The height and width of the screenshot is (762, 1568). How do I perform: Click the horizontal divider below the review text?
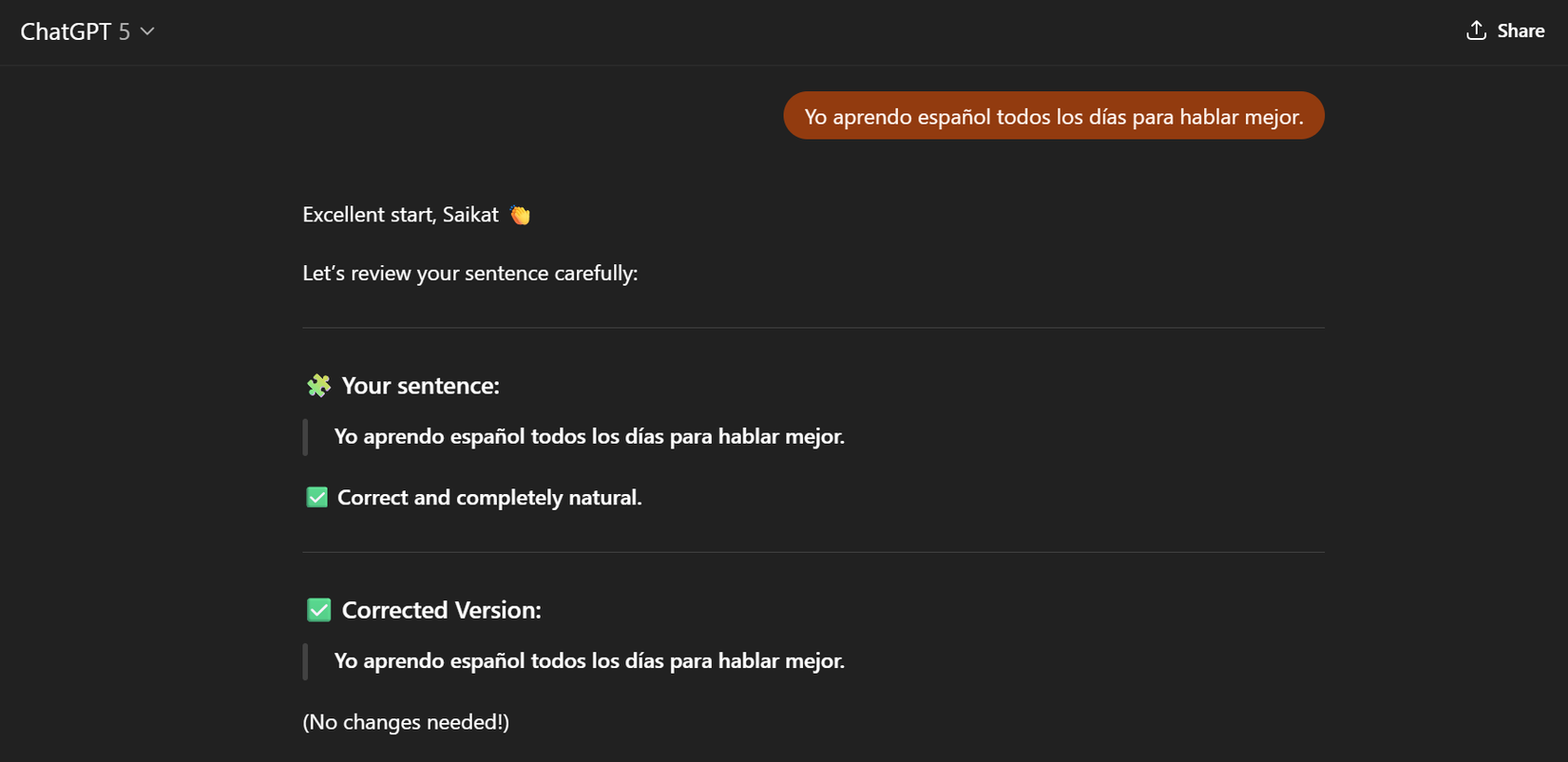click(813, 326)
